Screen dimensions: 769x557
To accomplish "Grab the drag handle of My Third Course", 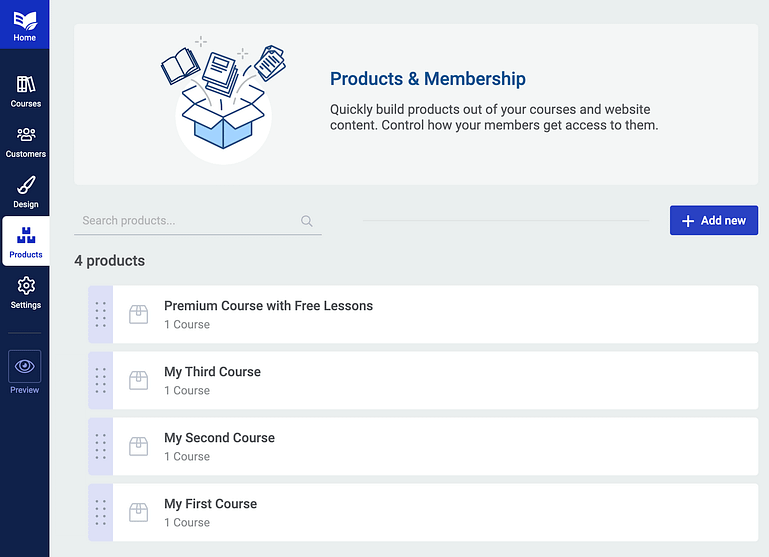I will tap(101, 380).
